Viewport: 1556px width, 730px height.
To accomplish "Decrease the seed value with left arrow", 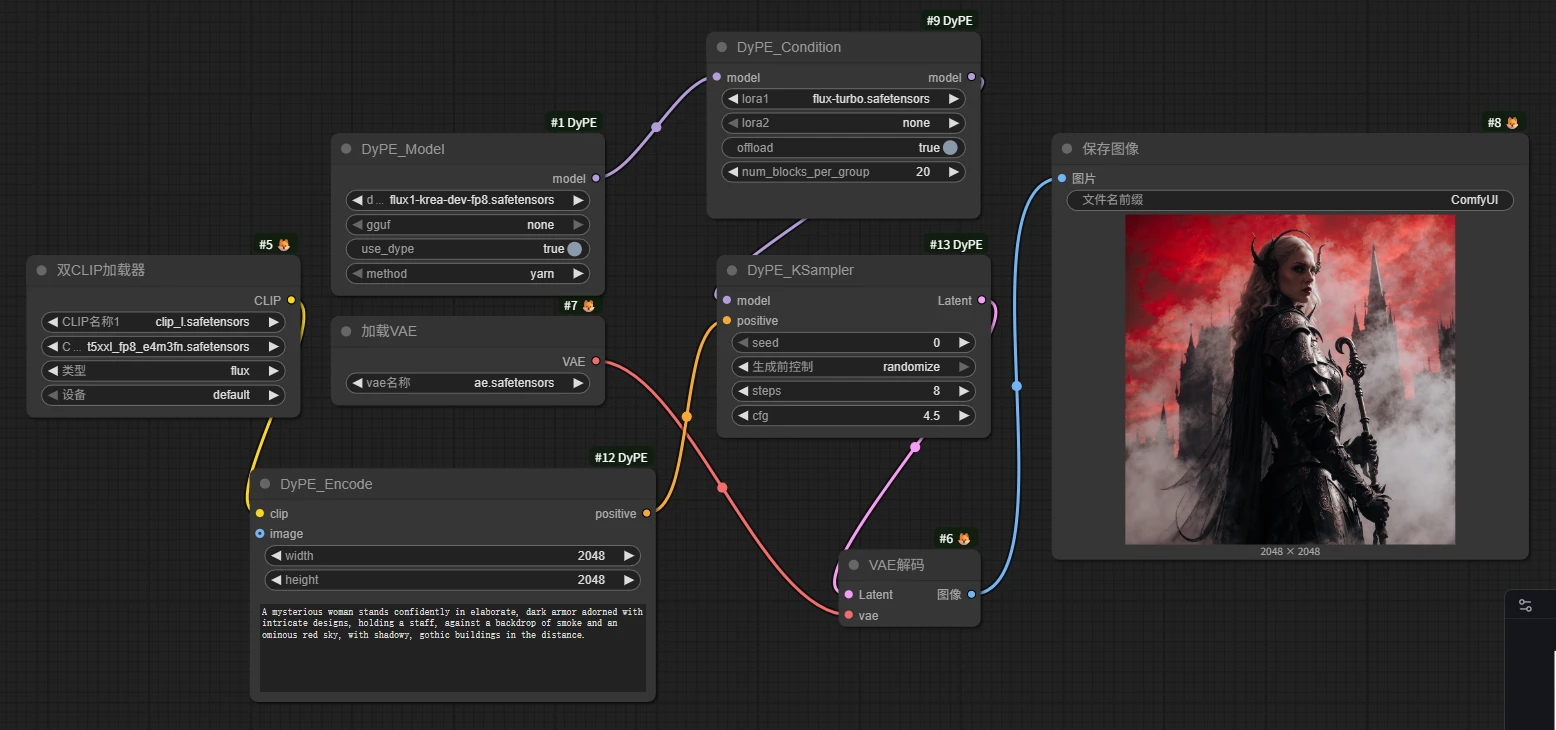I will tap(743, 343).
